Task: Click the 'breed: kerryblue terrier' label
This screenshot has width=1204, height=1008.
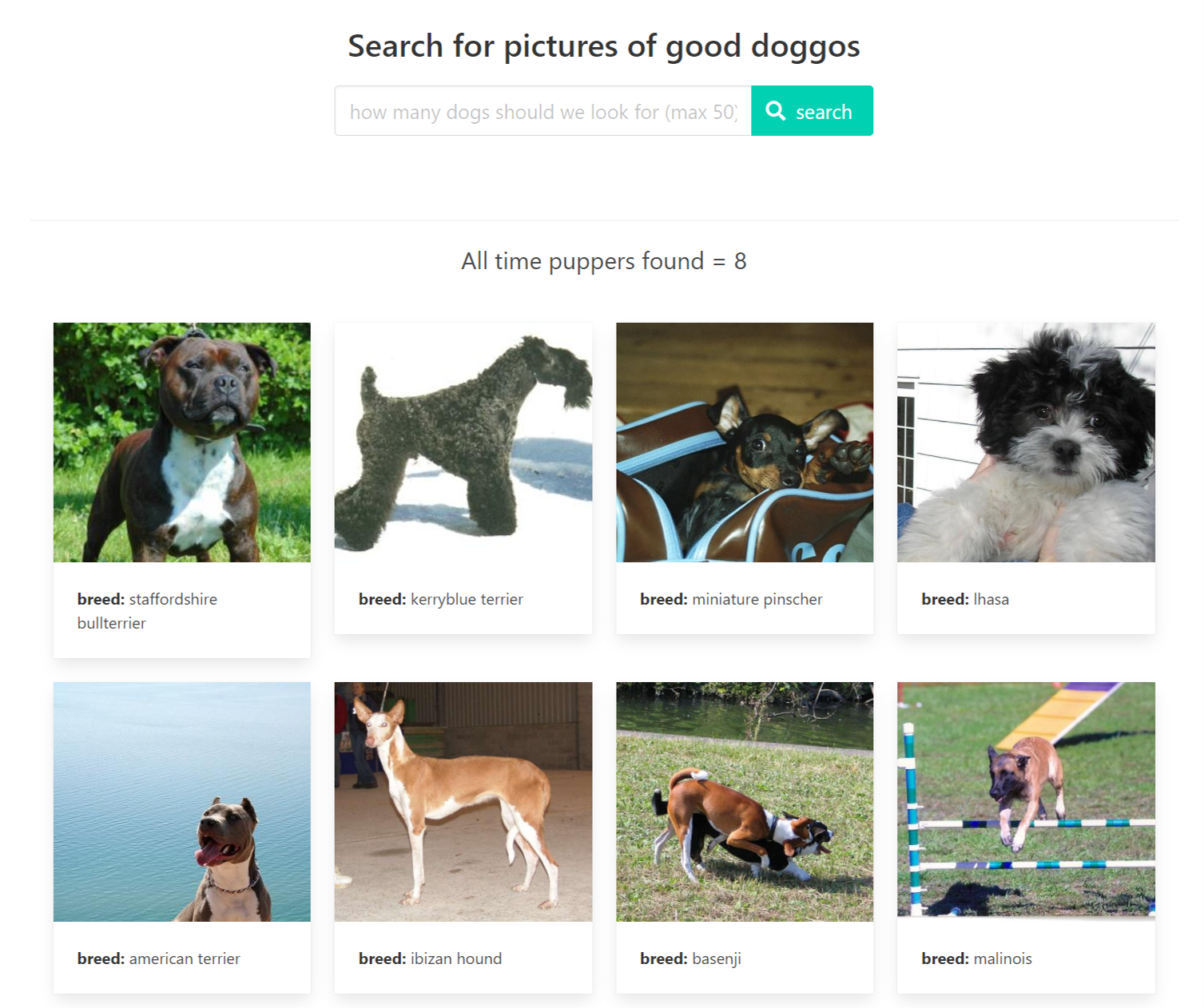Action: [441, 599]
